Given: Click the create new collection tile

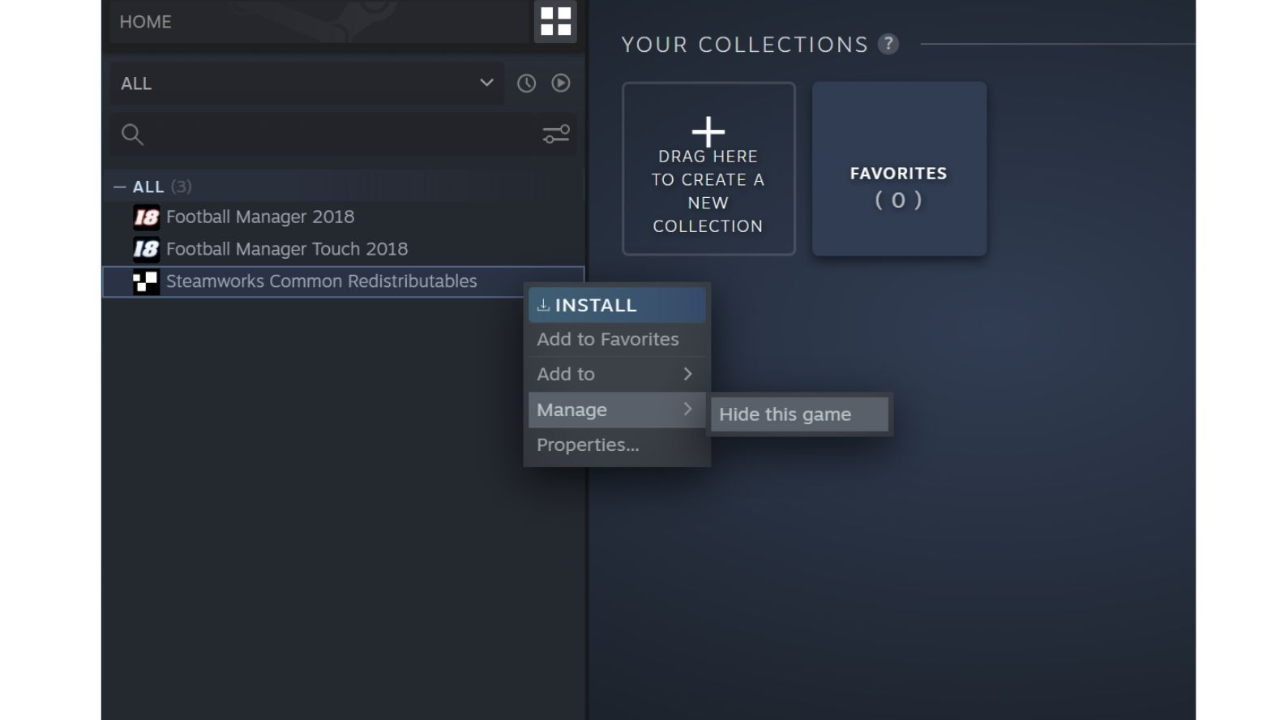Looking at the screenshot, I should 708,169.
